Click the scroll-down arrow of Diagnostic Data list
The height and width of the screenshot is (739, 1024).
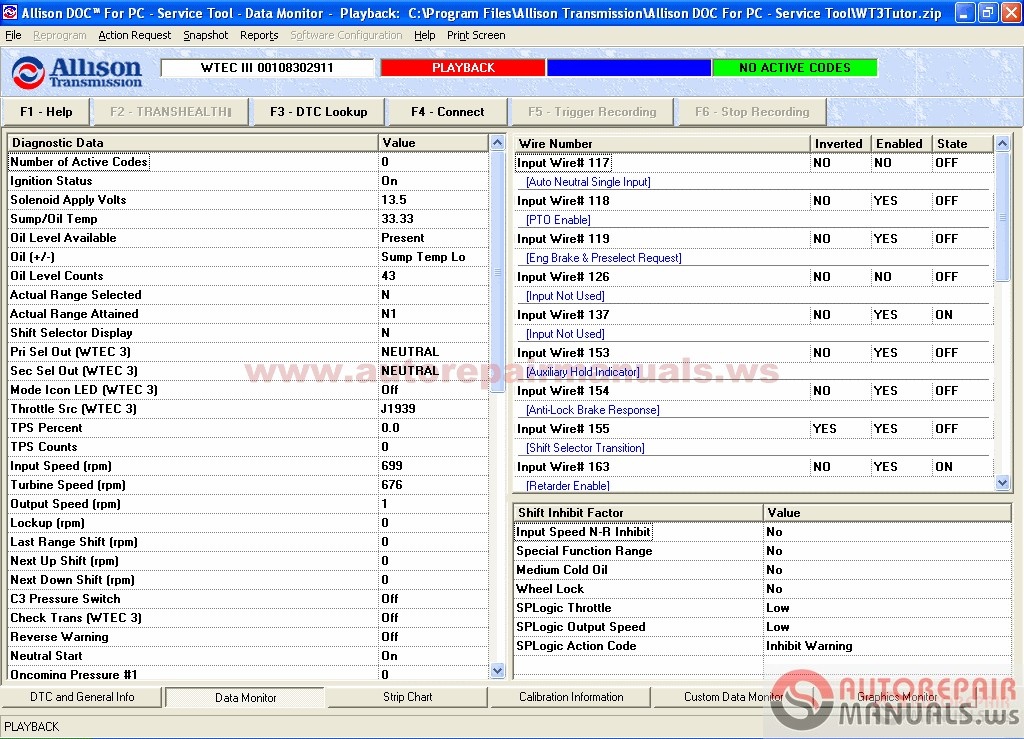pyautogui.click(x=497, y=671)
